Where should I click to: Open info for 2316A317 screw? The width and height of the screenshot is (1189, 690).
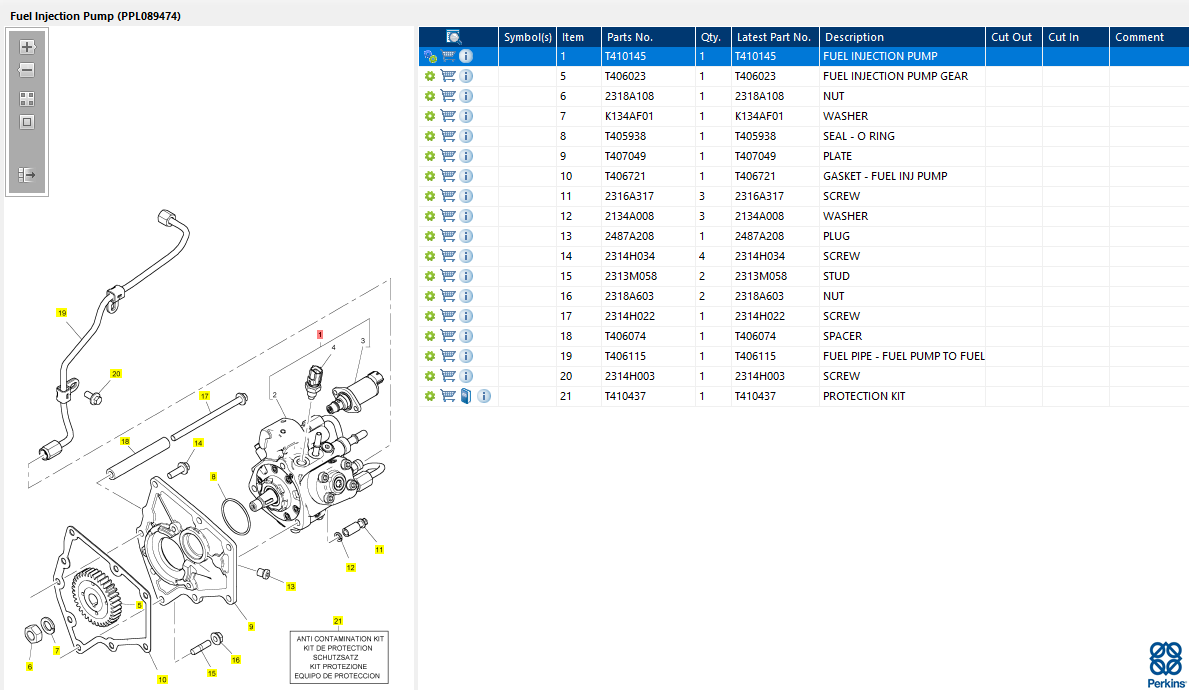(x=466, y=196)
